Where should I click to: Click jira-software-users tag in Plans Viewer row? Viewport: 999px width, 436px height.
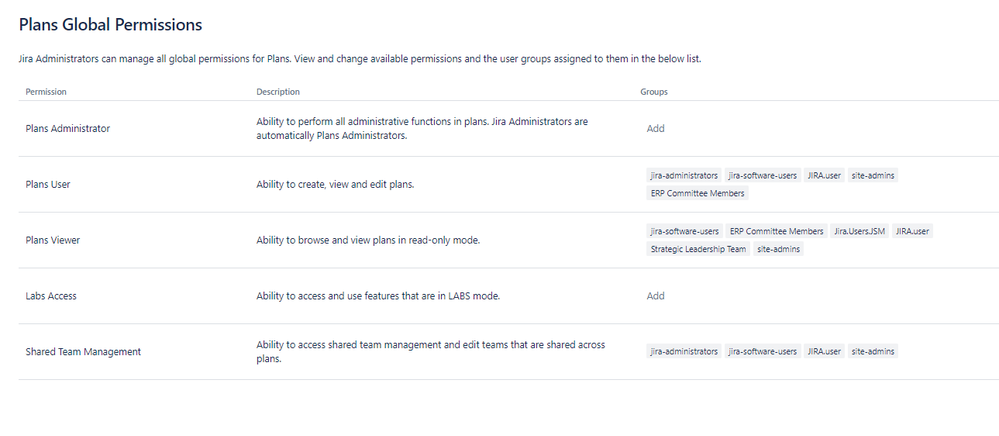coord(684,231)
